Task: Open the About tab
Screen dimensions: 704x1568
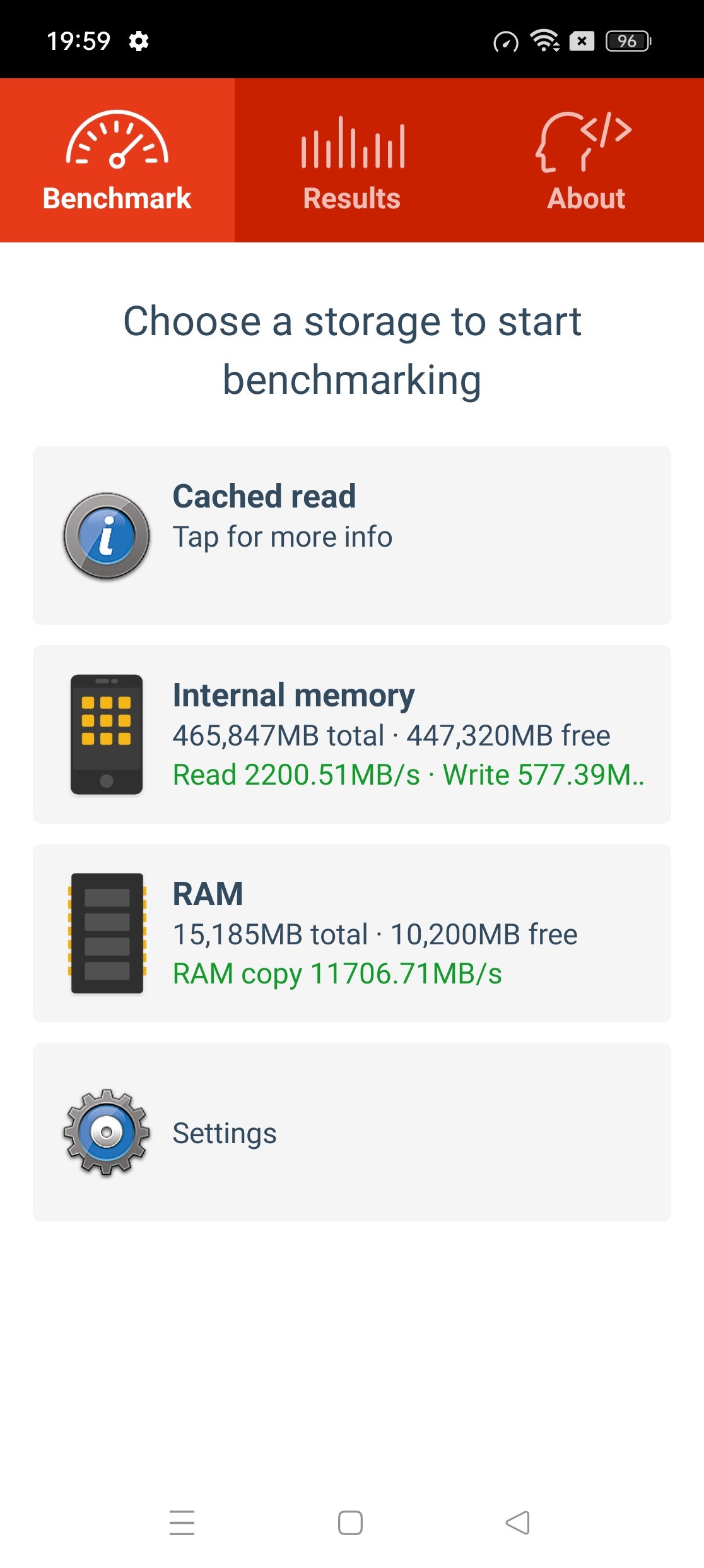Action: click(586, 198)
